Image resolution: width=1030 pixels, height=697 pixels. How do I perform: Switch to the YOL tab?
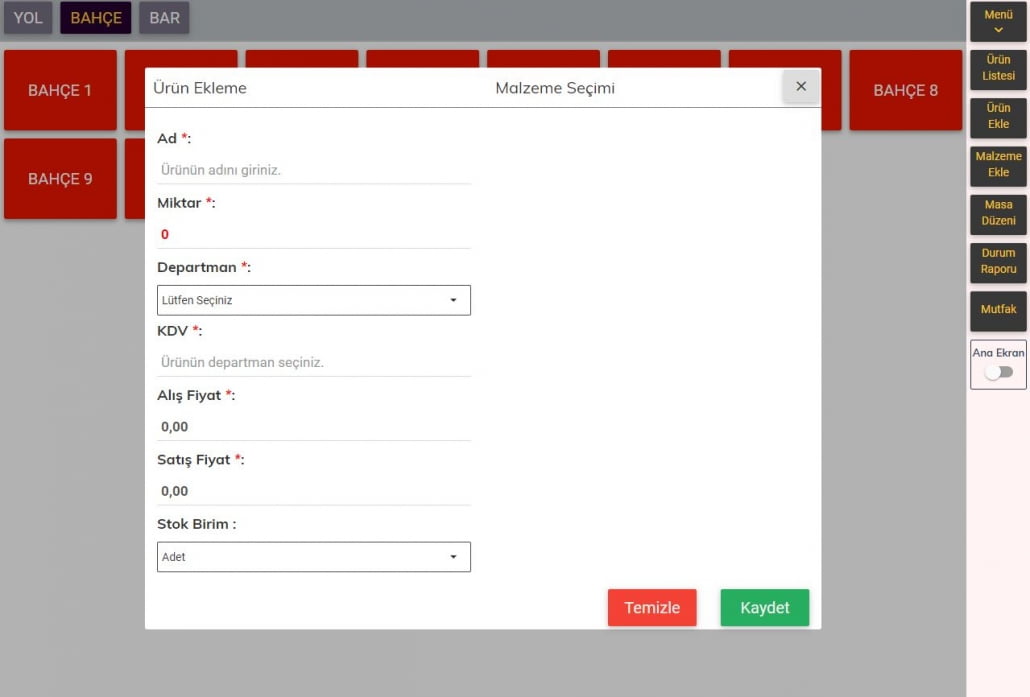point(28,18)
